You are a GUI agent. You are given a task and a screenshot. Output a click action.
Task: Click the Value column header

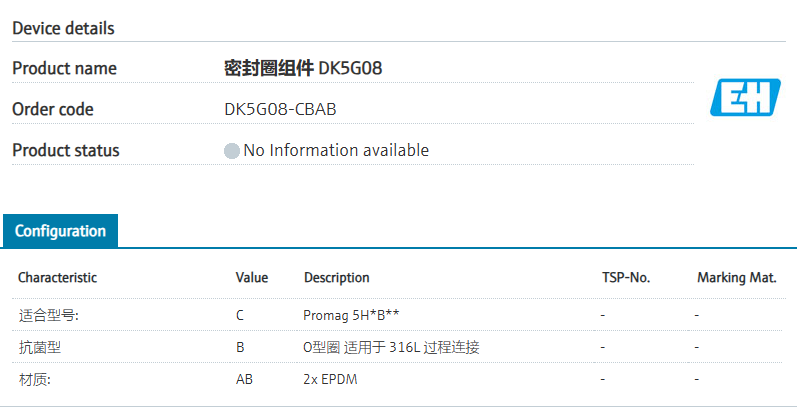pos(252,277)
